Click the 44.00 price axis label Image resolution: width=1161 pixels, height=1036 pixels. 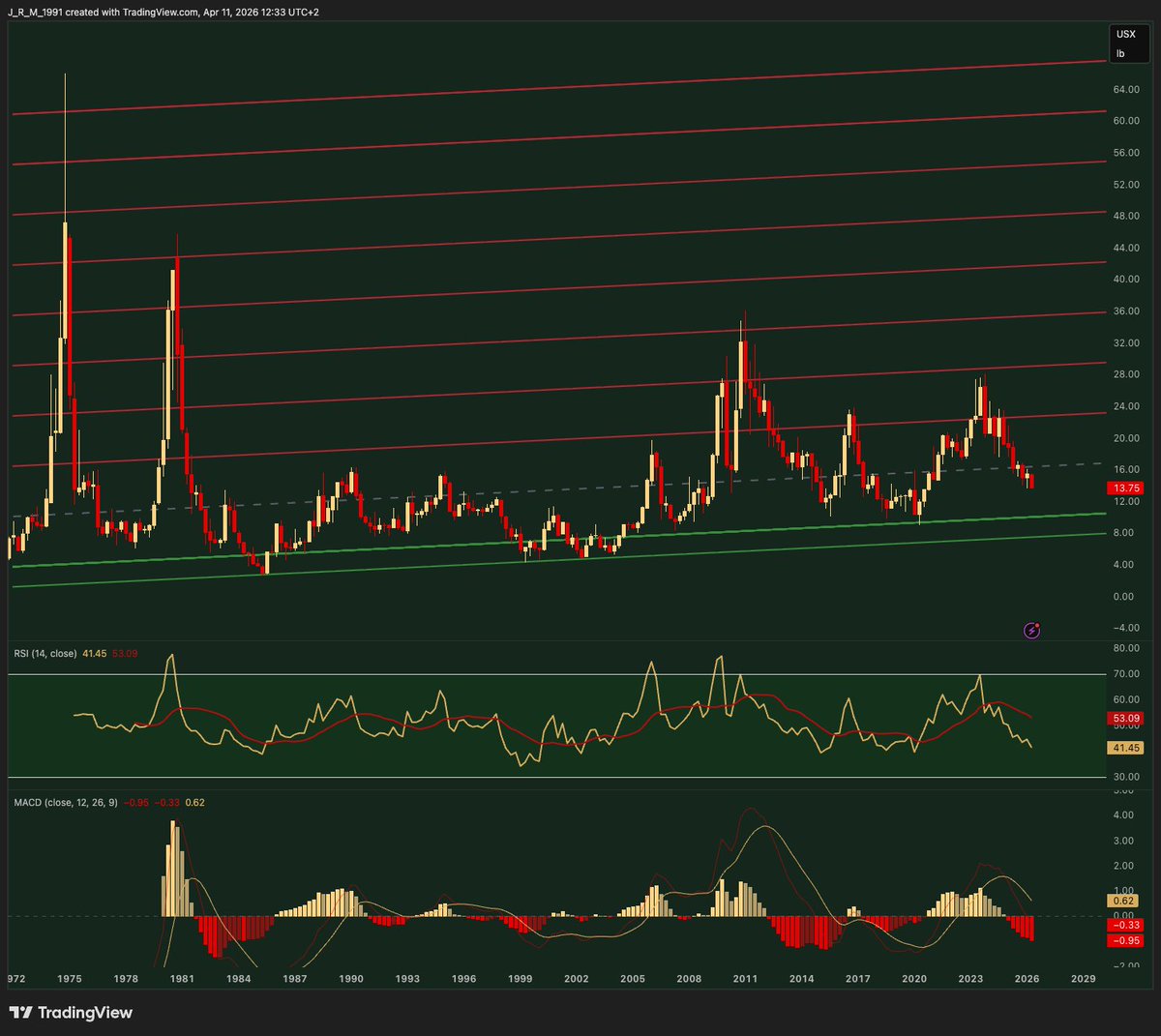1126,249
